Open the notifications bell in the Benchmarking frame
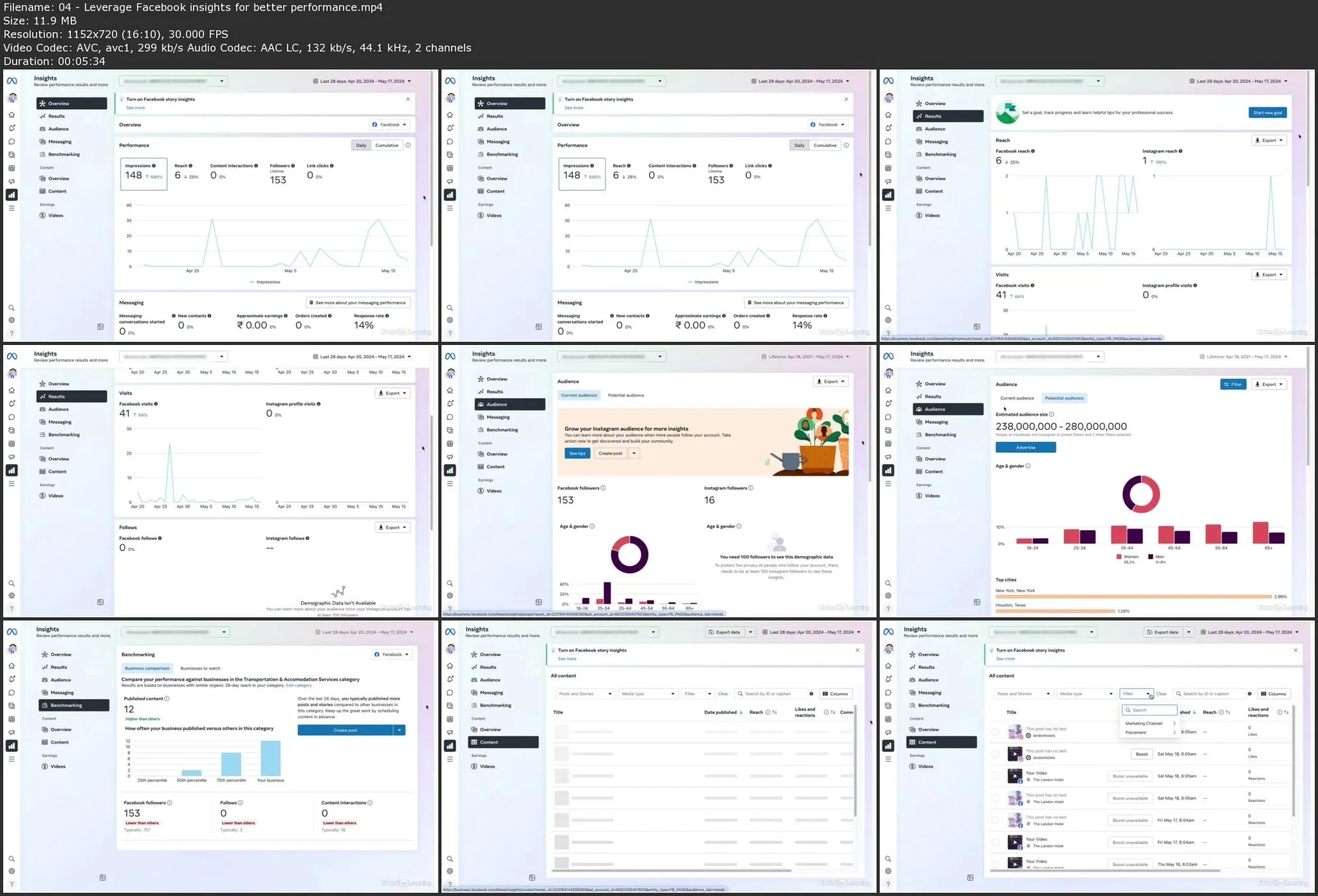 pyautogui.click(x=12, y=679)
